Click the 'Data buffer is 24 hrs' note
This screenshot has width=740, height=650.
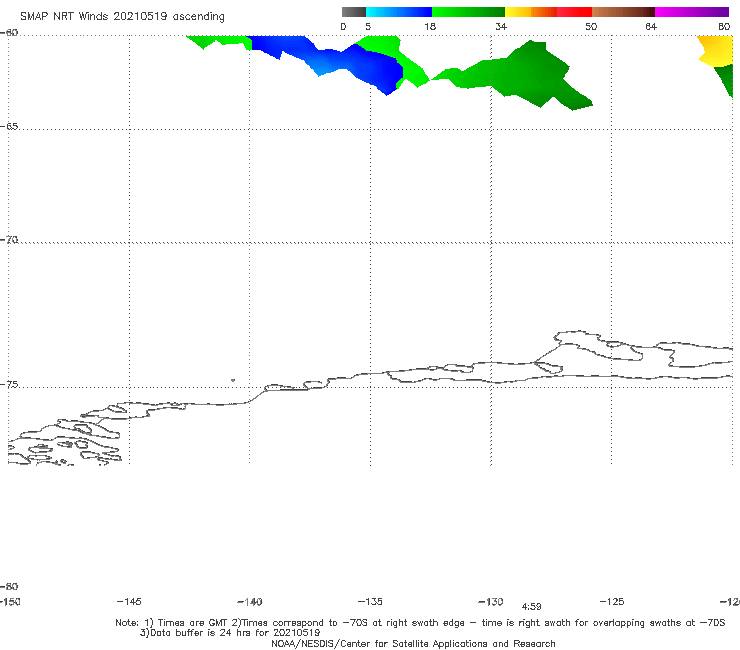(230, 633)
